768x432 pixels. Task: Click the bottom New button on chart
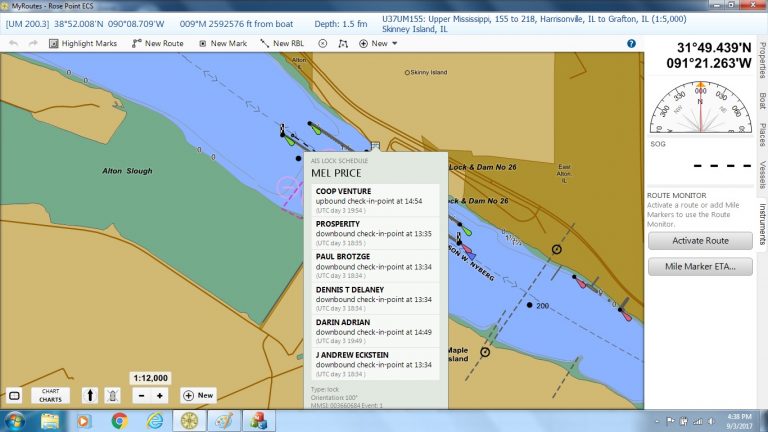198,395
